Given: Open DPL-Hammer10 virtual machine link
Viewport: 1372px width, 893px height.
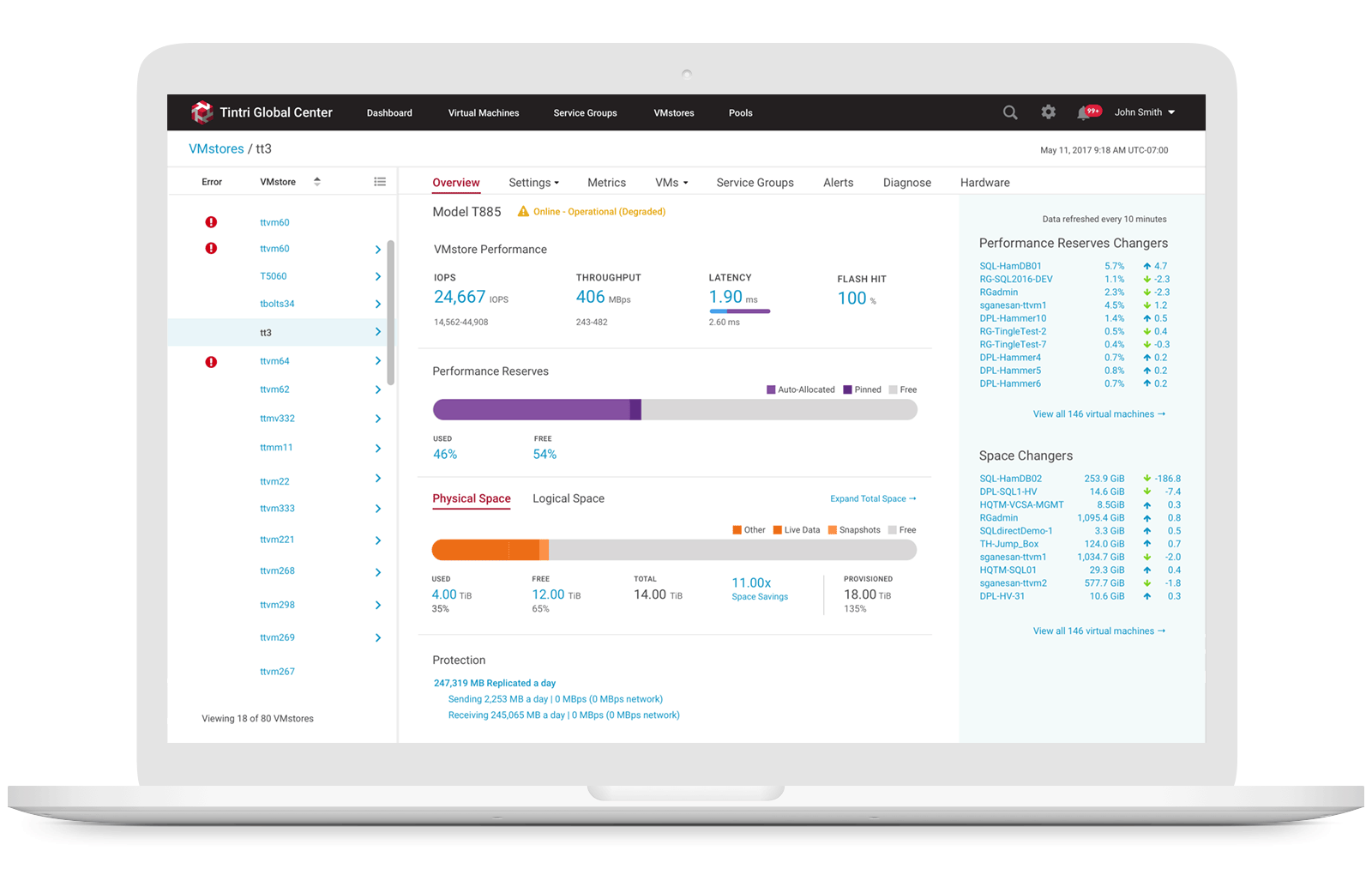Looking at the screenshot, I should (1013, 318).
